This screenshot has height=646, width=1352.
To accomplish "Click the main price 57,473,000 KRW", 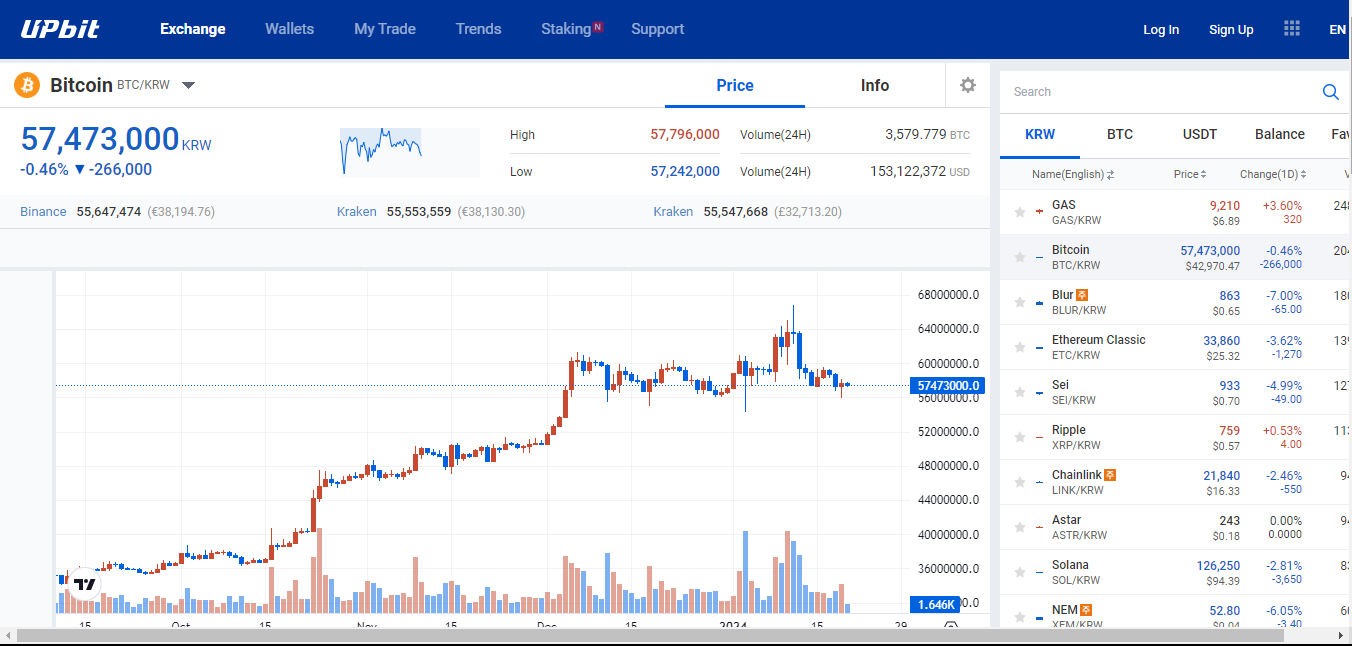I will click(x=116, y=139).
